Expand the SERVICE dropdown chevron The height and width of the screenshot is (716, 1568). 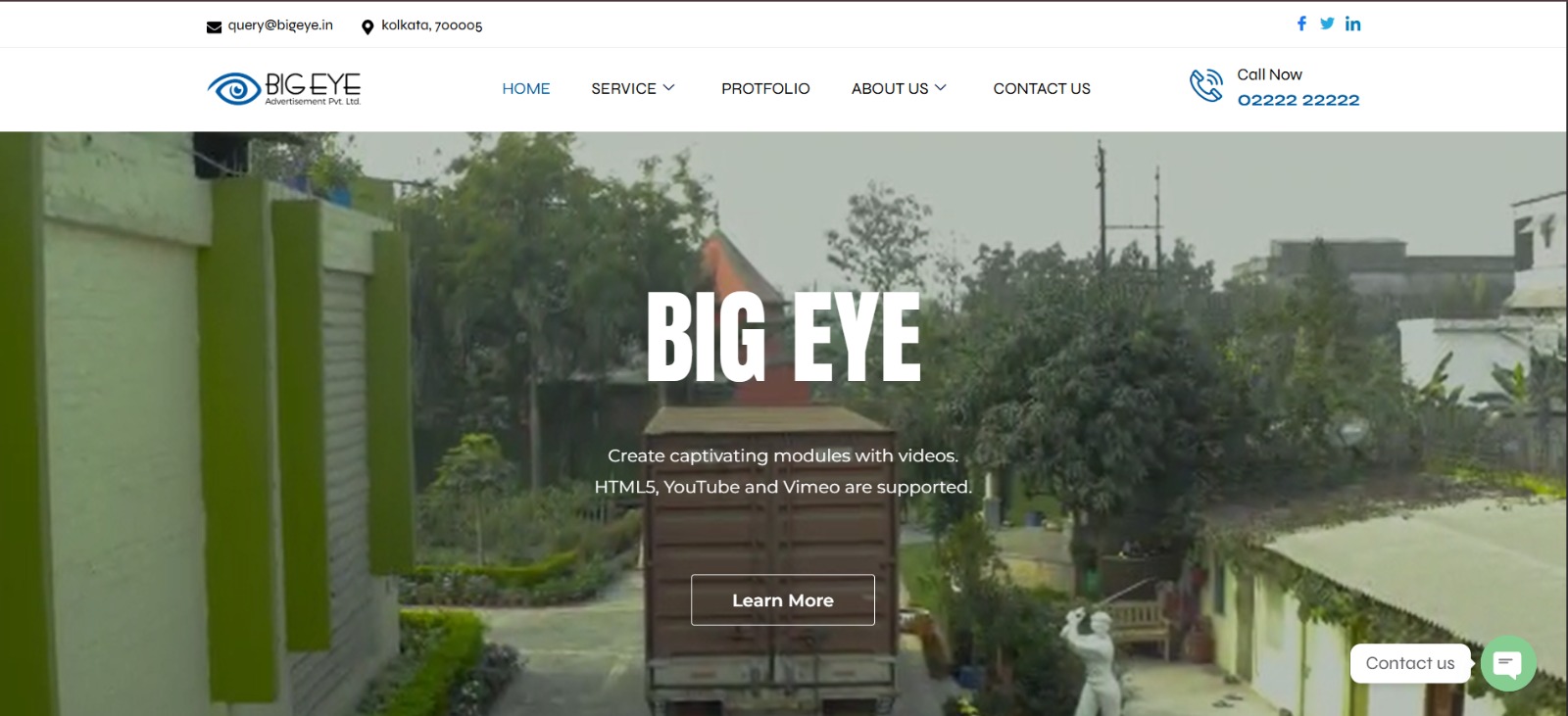[x=669, y=88]
